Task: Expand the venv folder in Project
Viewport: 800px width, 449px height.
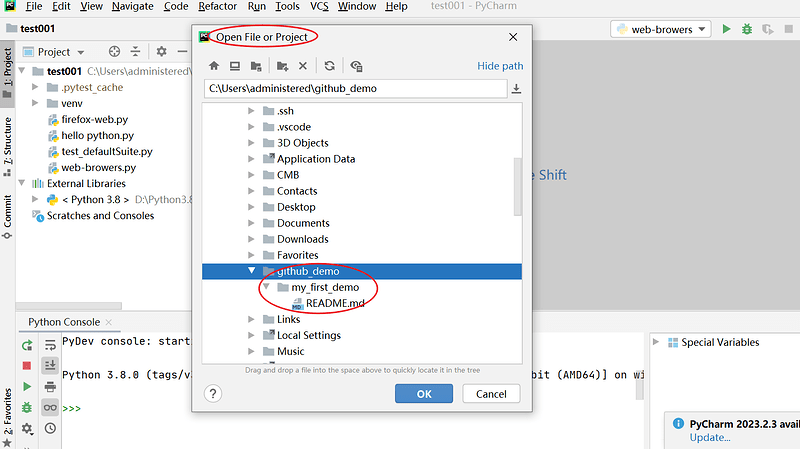Action: [35, 103]
